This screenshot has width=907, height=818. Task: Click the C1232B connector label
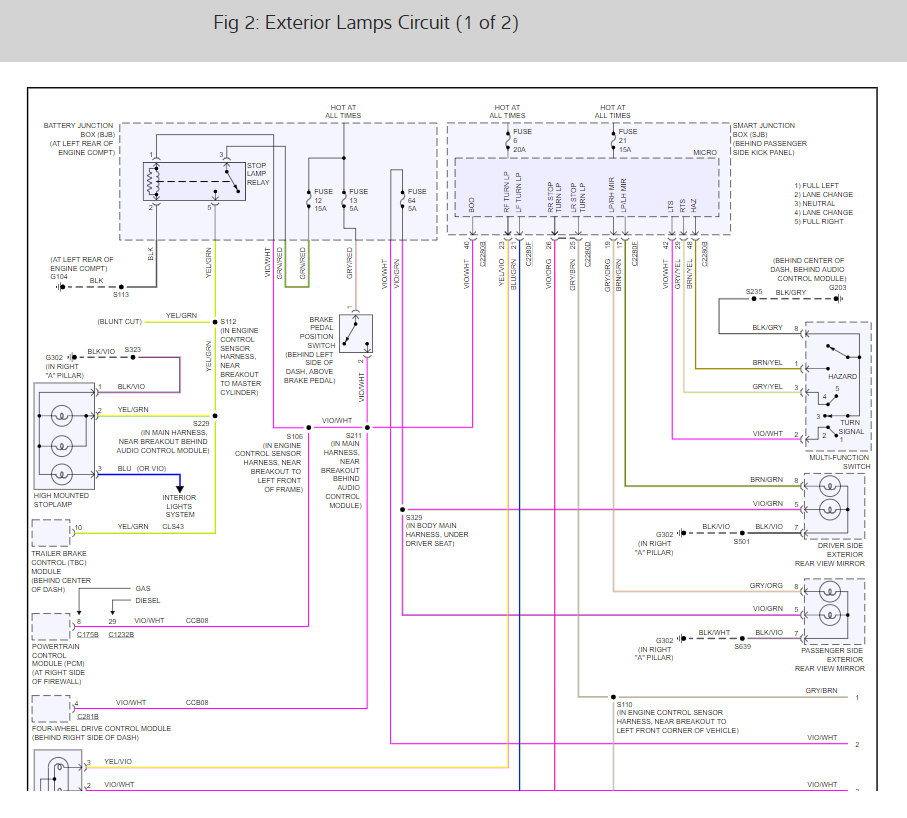tap(121, 635)
